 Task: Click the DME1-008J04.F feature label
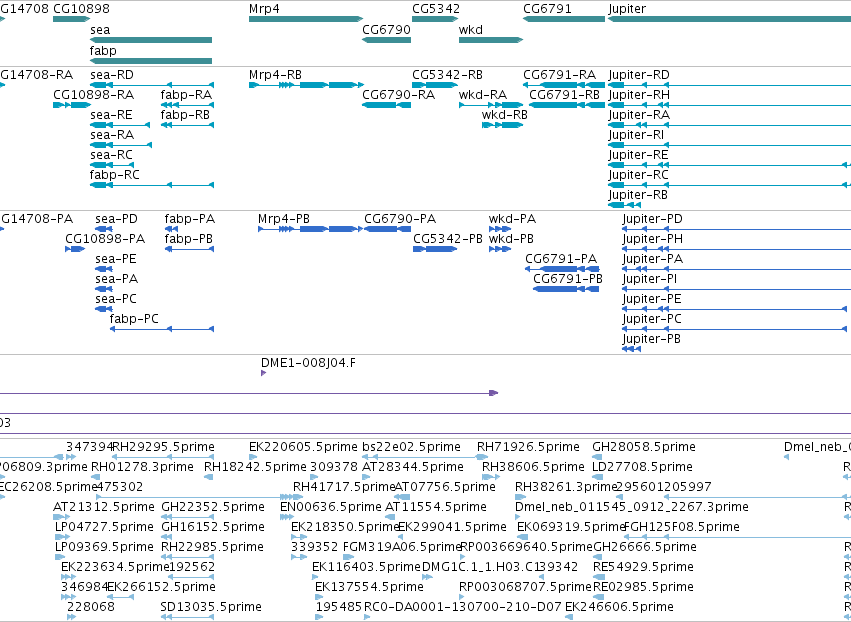(x=308, y=363)
